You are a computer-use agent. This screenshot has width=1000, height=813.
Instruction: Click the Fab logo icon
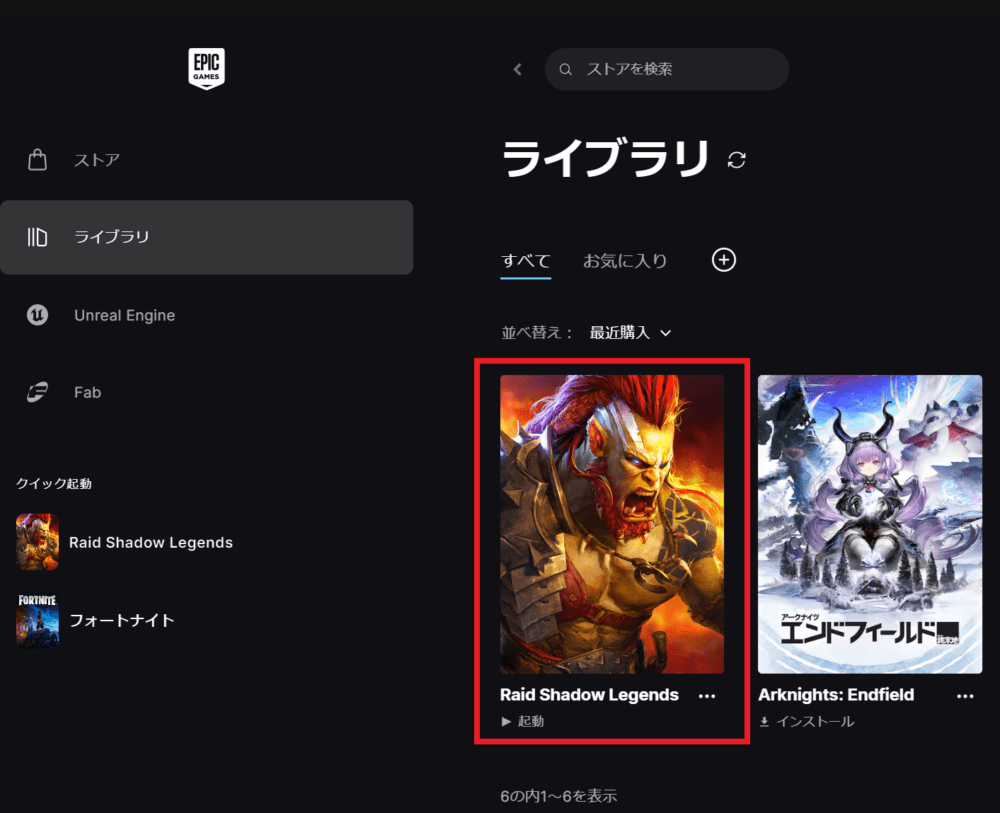38,392
